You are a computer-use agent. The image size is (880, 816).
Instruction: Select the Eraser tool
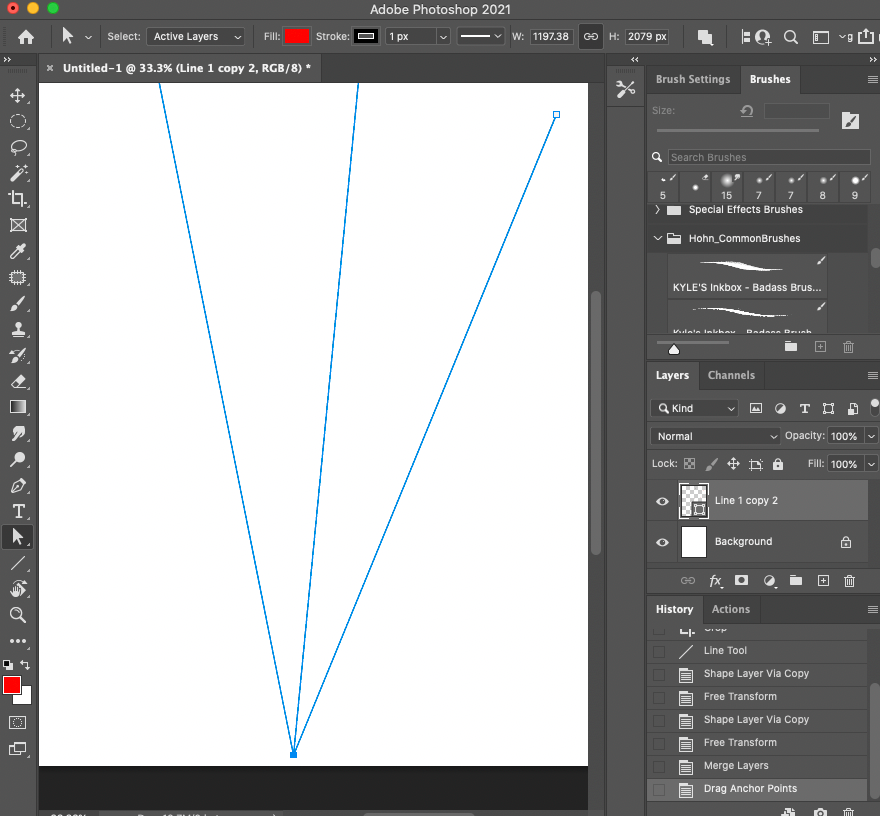[17, 381]
